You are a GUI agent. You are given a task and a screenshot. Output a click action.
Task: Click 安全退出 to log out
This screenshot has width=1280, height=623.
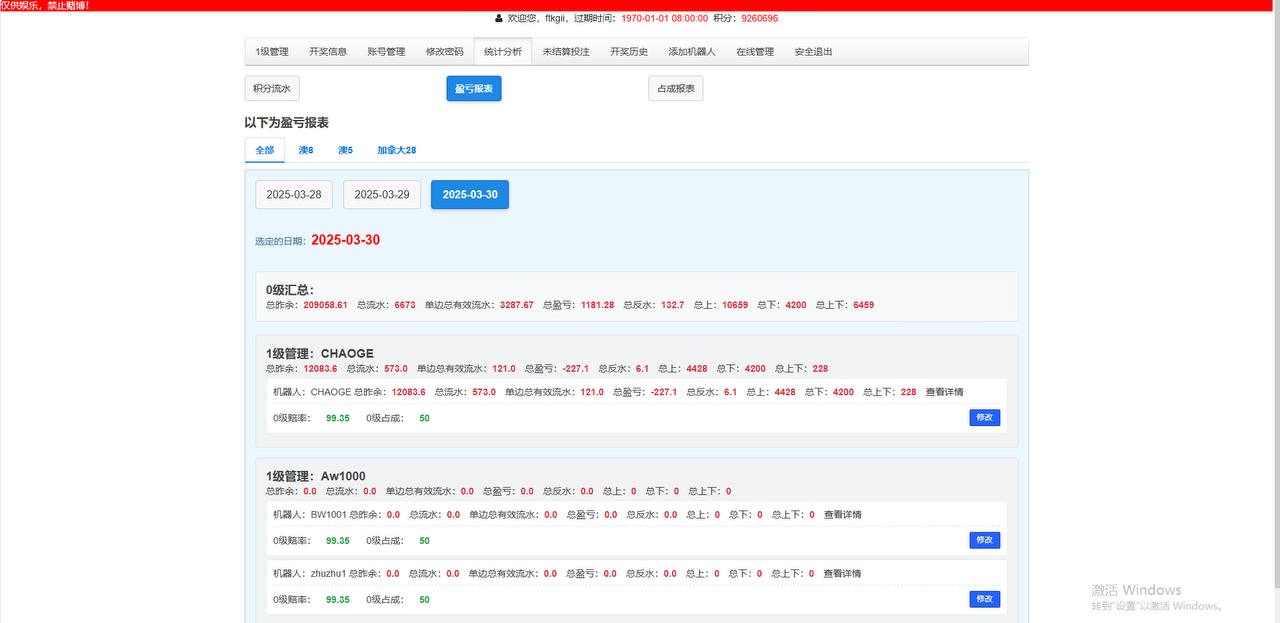813,52
